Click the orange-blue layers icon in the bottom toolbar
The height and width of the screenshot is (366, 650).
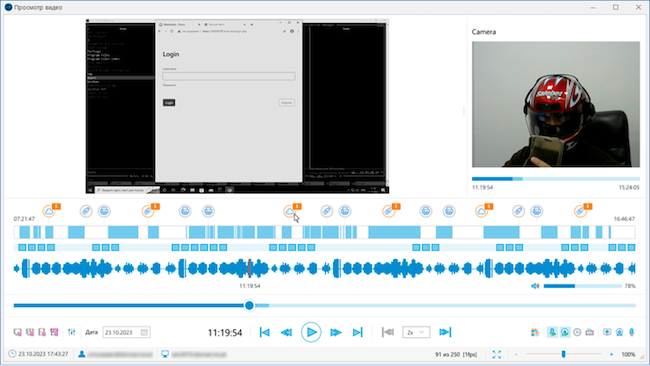[535, 332]
